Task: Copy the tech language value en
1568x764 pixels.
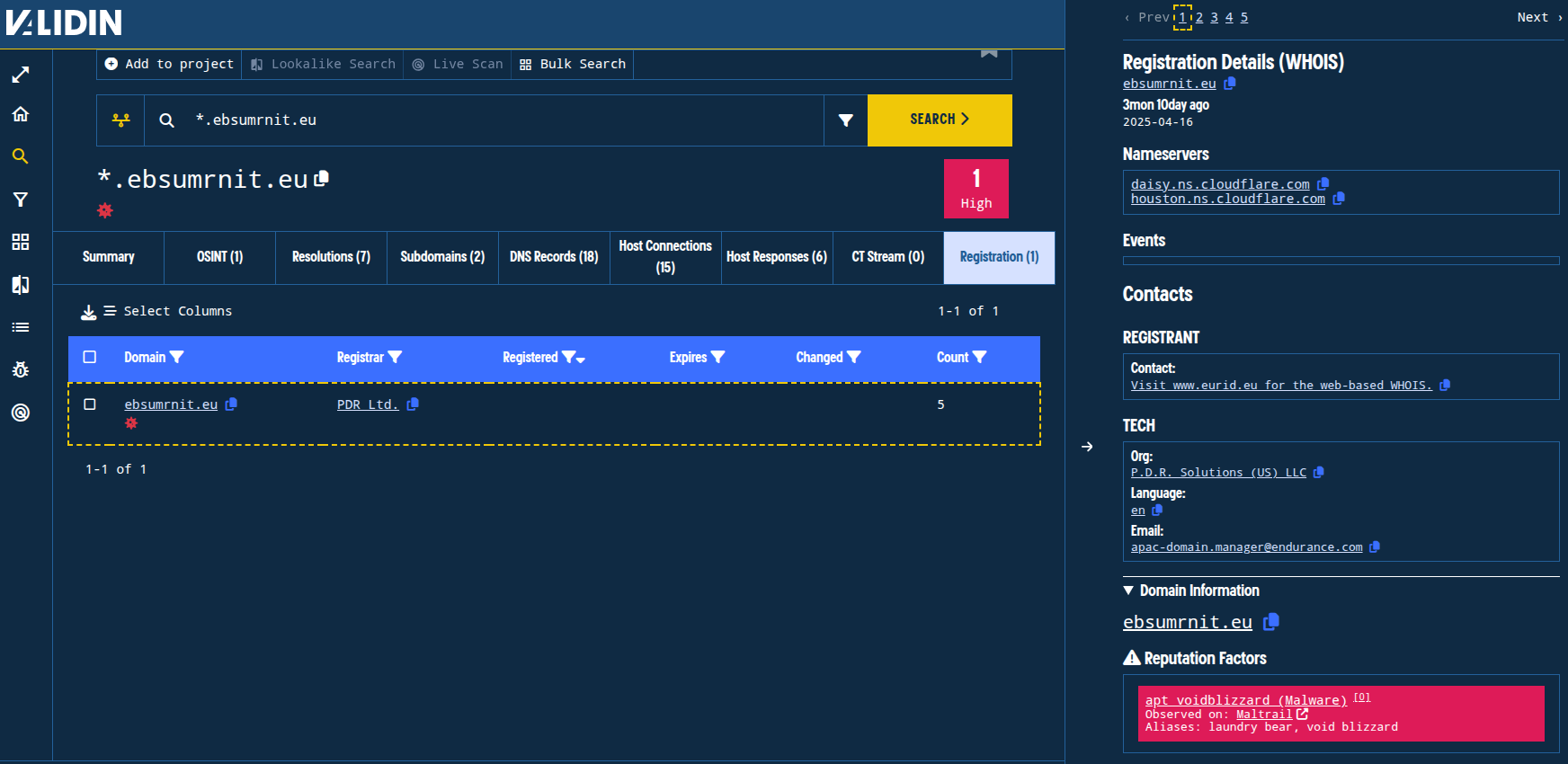Action: [x=1157, y=510]
